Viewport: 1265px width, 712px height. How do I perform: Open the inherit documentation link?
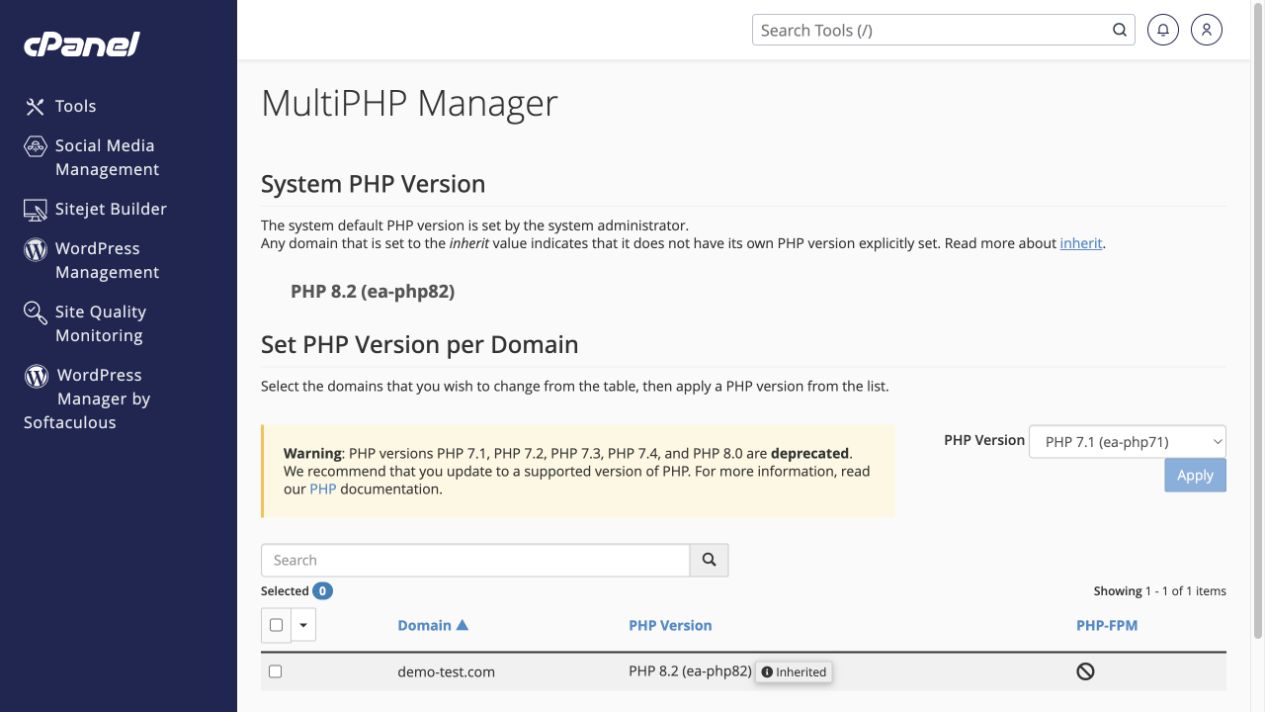[1081, 243]
